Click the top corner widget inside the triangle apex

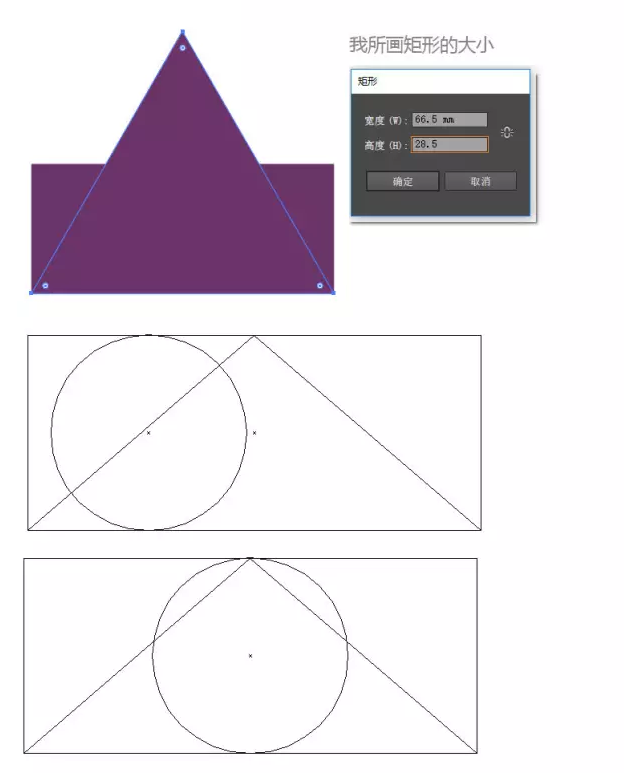(183, 48)
